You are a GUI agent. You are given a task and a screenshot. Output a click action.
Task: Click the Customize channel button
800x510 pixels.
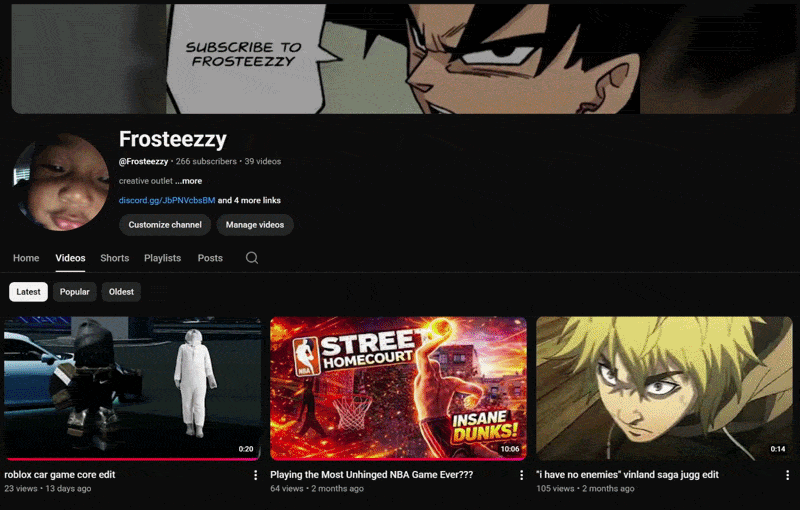[165, 225]
